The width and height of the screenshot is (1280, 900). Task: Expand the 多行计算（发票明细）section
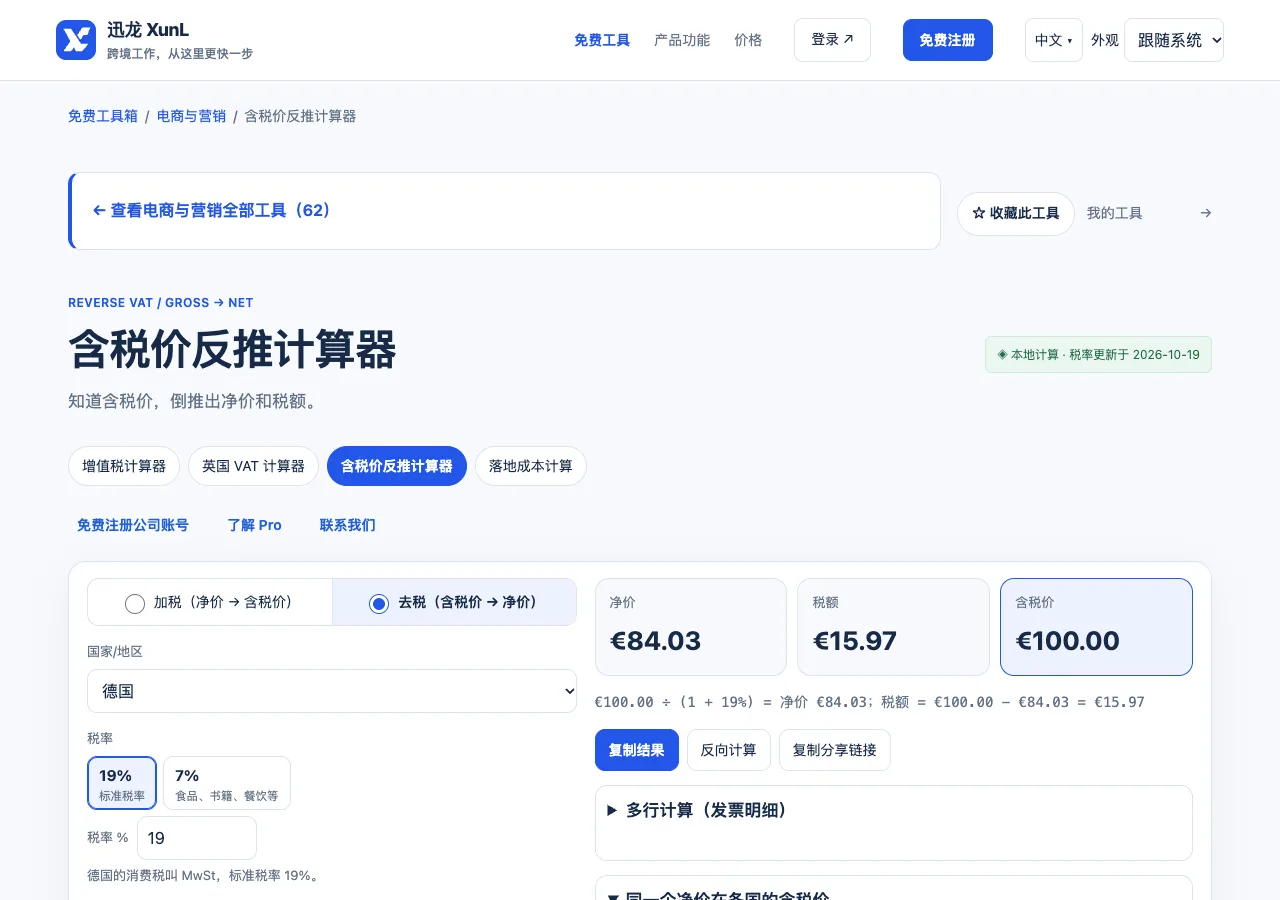coord(894,811)
